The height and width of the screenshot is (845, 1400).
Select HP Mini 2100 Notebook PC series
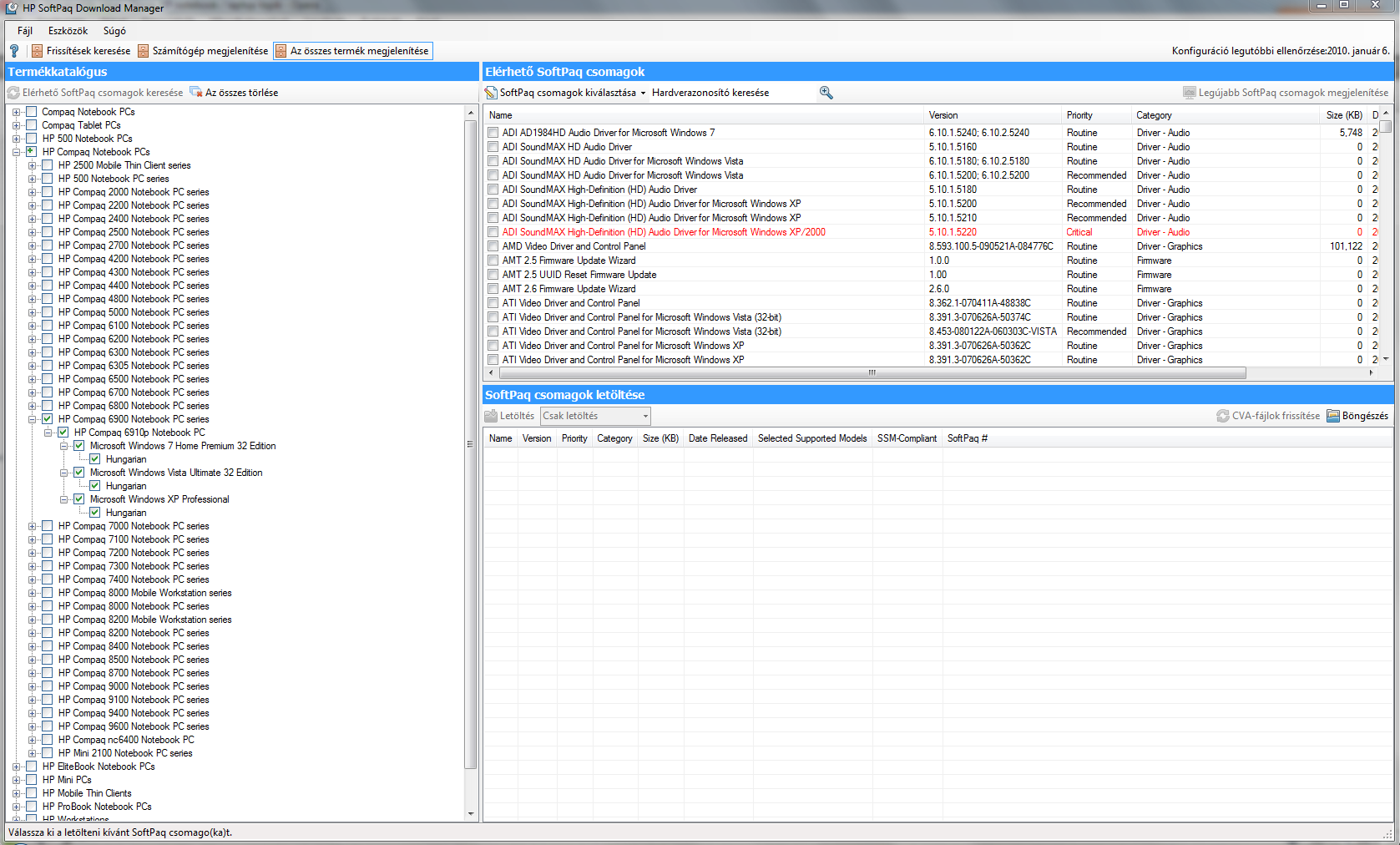pyautogui.click(x=125, y=753)
